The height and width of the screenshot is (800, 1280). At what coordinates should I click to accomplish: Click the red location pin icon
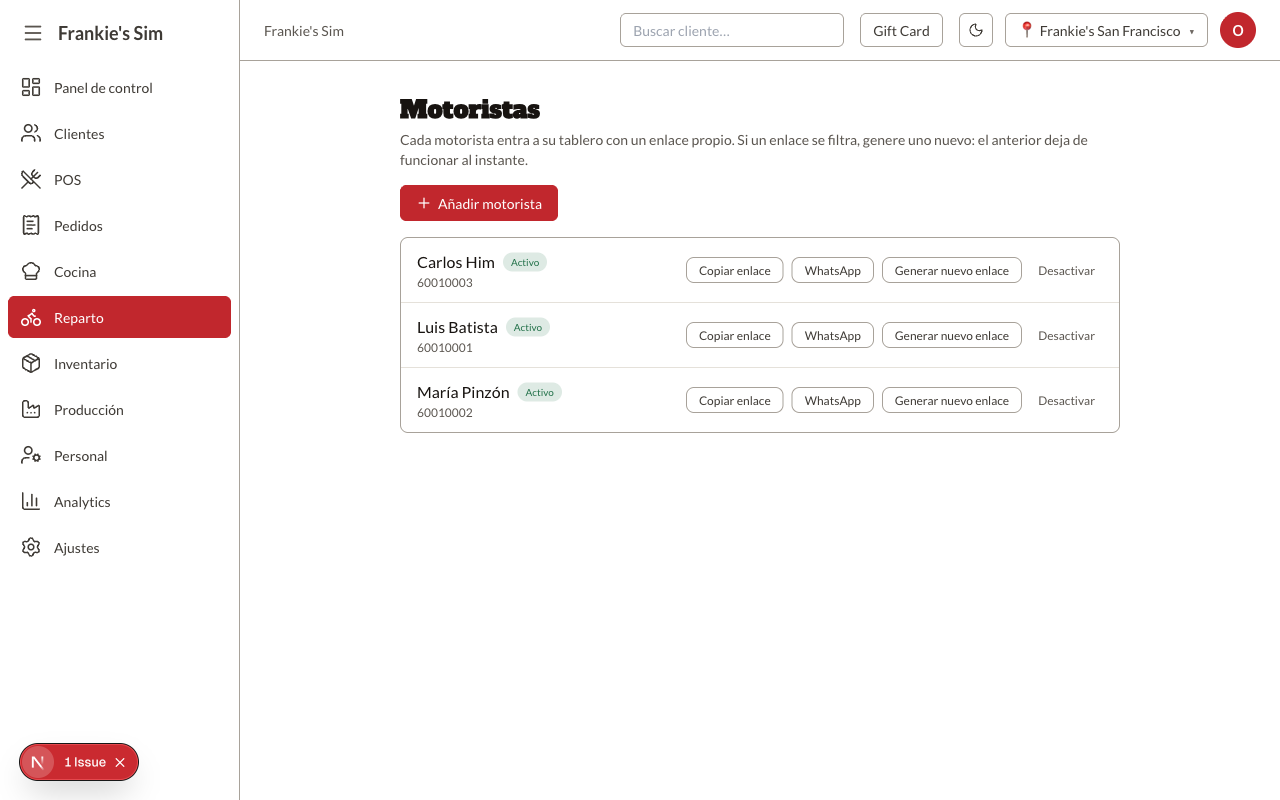click(1026, 30)
